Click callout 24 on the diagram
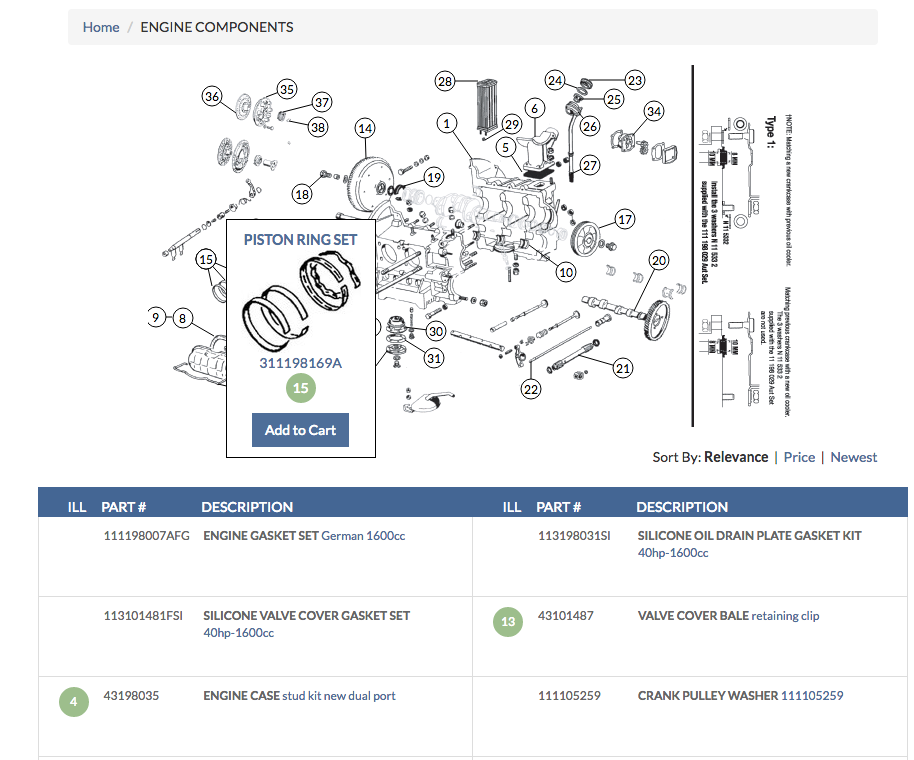Viewport: 914px width, 760px height. [555, 80]
